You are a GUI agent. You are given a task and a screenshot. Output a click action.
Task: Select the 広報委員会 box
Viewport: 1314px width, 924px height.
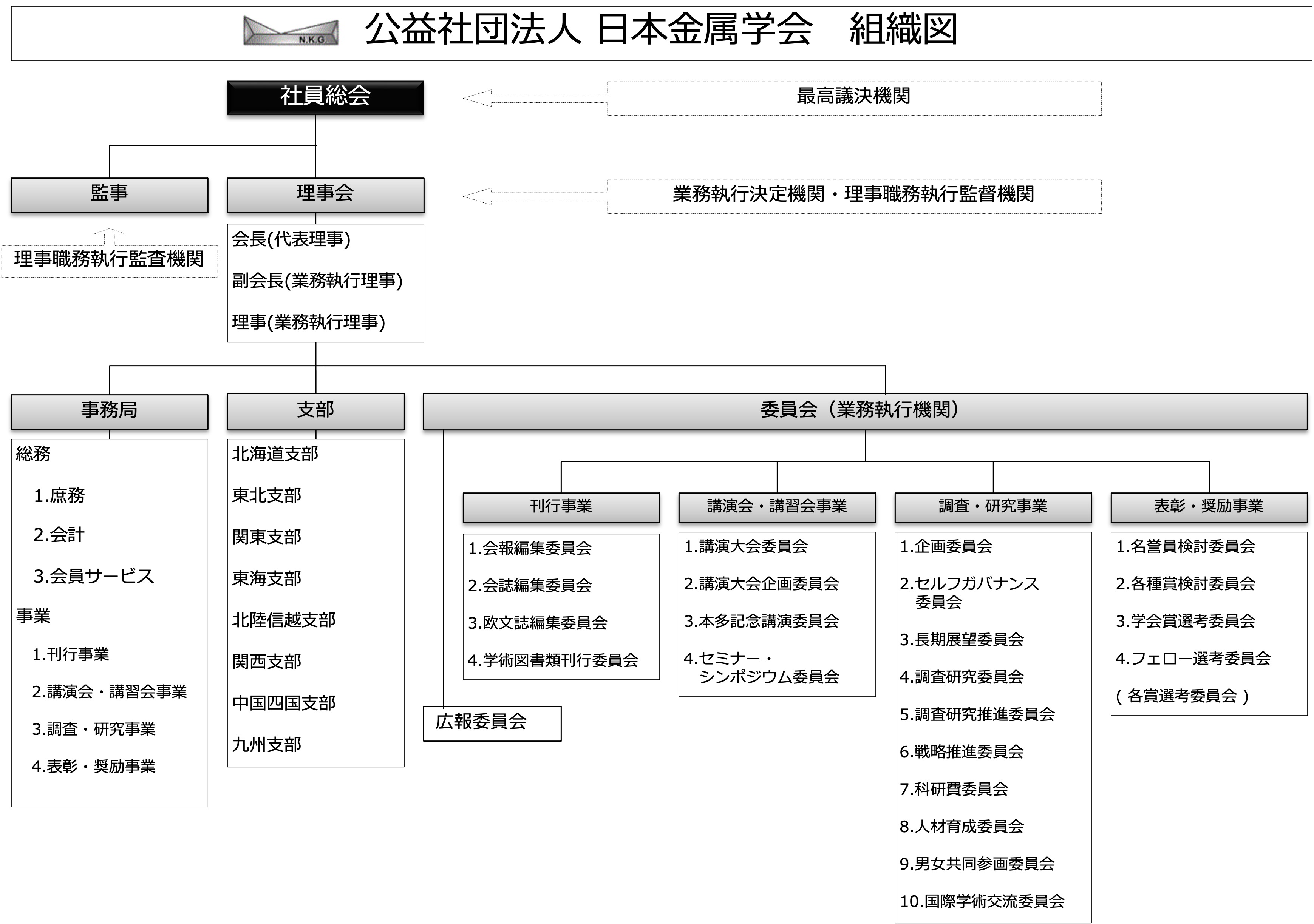(492, 724)
